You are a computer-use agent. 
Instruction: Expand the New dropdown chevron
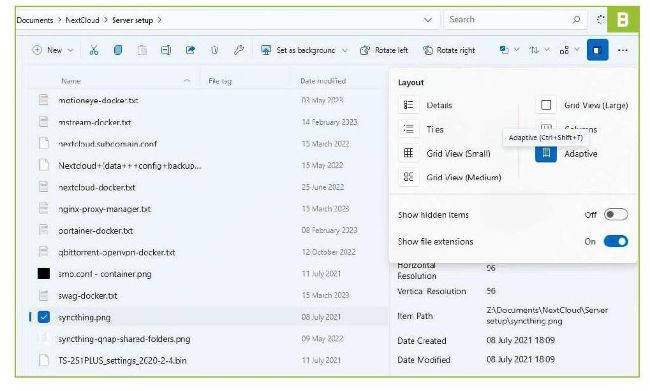point(70,51)
